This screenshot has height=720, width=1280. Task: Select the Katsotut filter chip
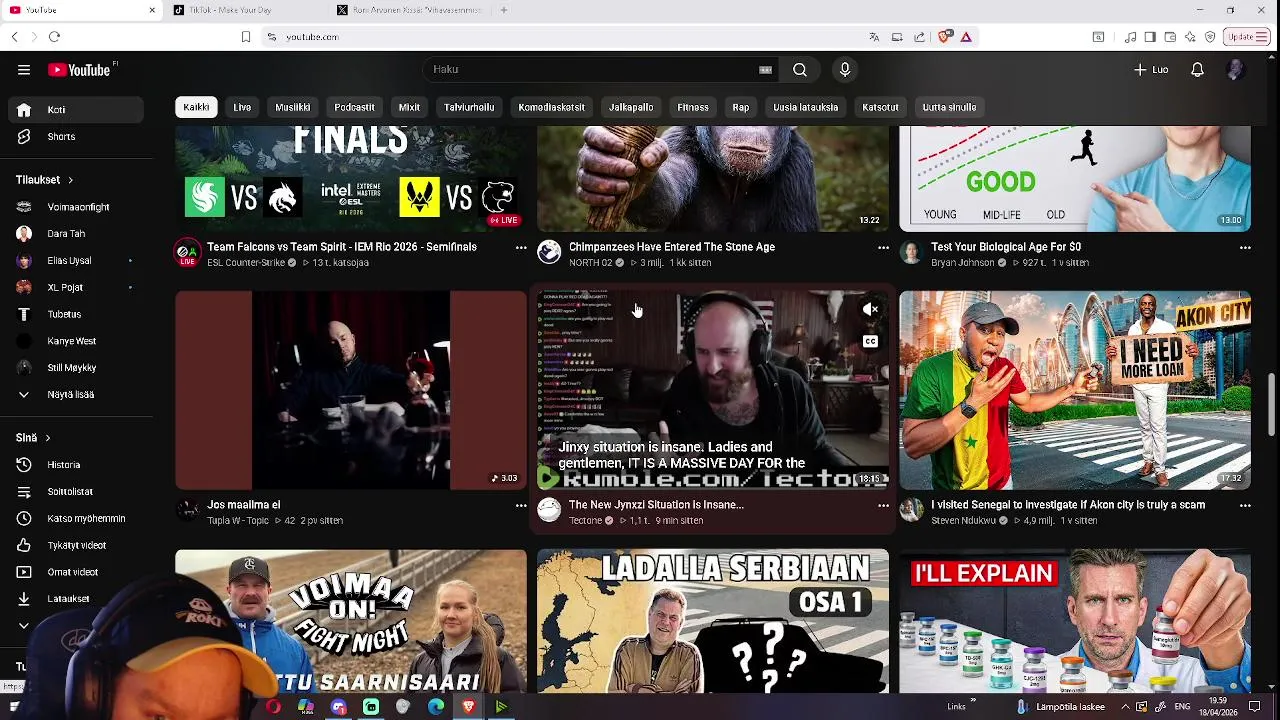click(881, 107)
